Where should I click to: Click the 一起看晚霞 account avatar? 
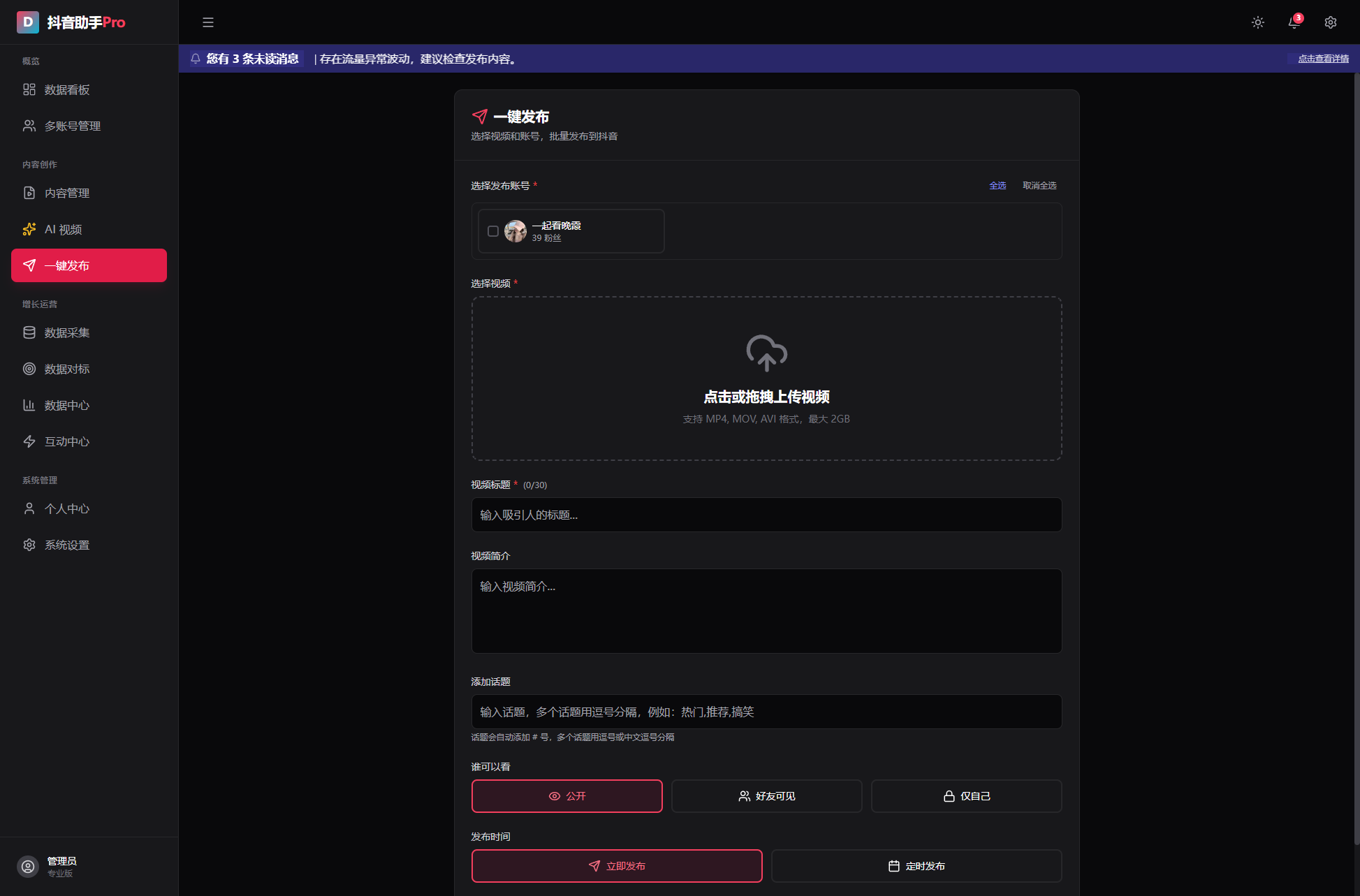coord(516,231)
